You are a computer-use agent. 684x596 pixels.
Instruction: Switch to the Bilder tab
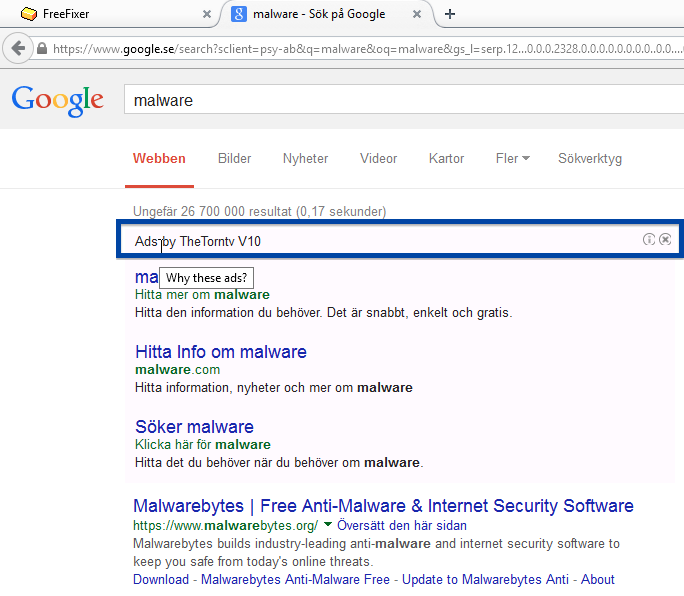[x=234, y=158]
